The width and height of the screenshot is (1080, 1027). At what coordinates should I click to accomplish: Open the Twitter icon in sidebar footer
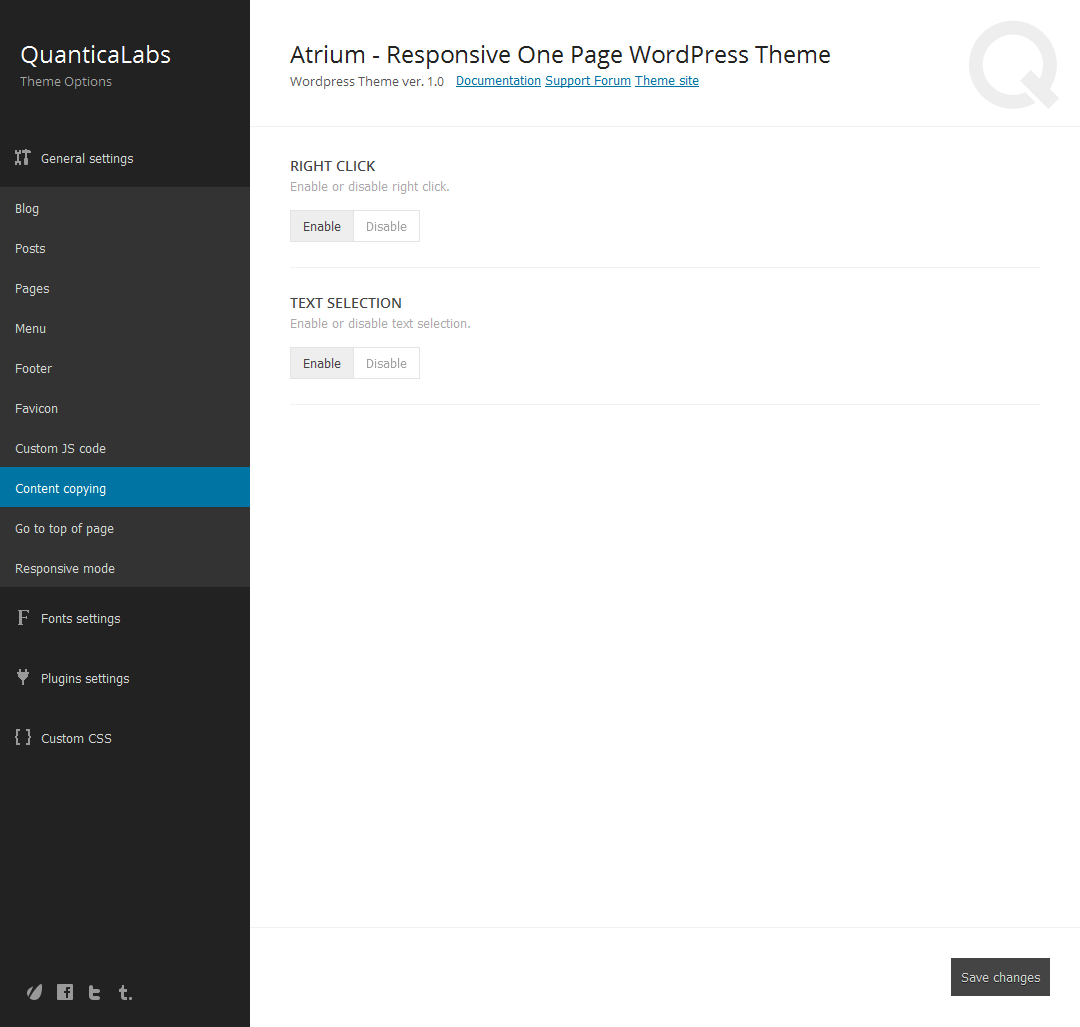95,992
